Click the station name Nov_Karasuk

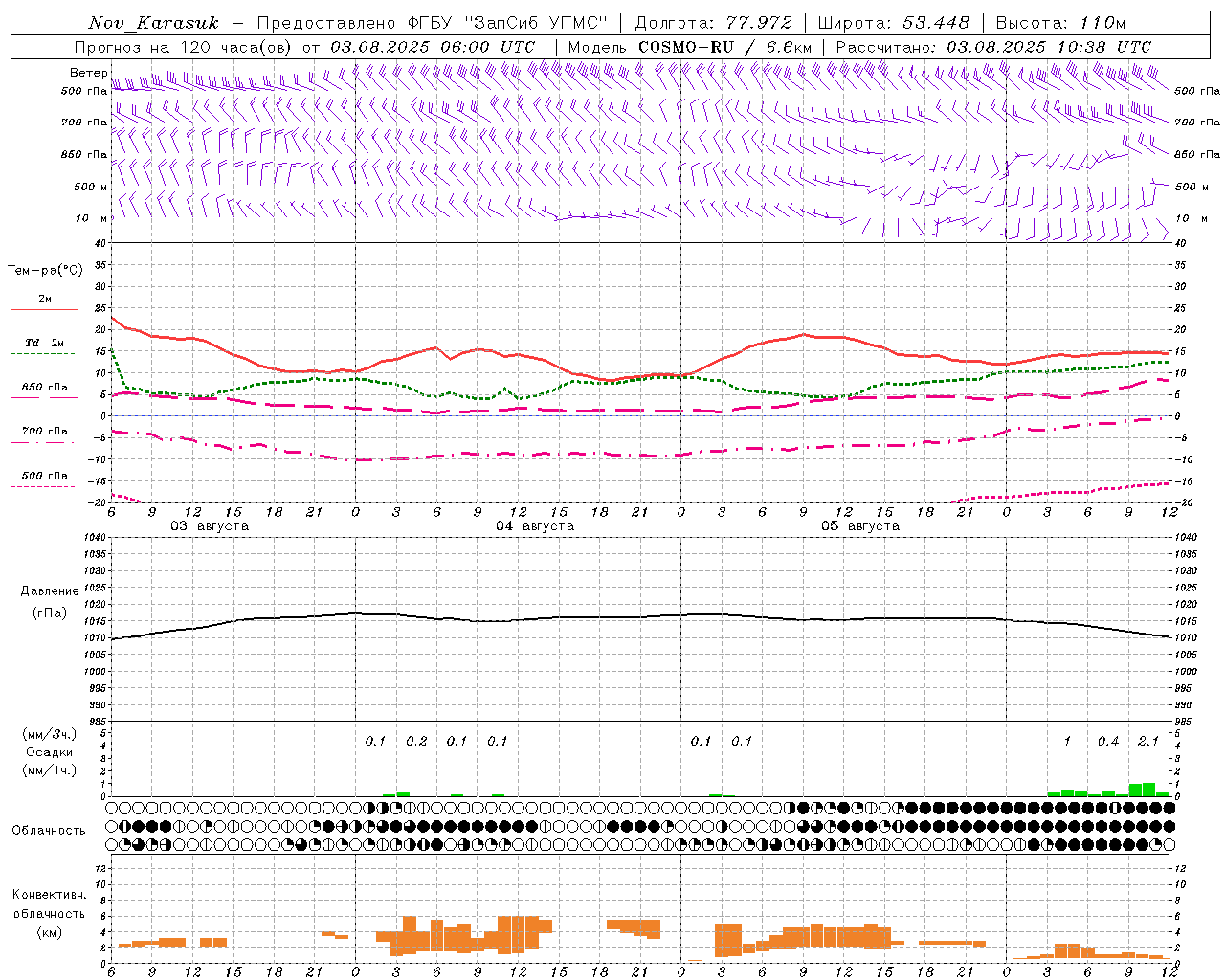coord(153,23)
